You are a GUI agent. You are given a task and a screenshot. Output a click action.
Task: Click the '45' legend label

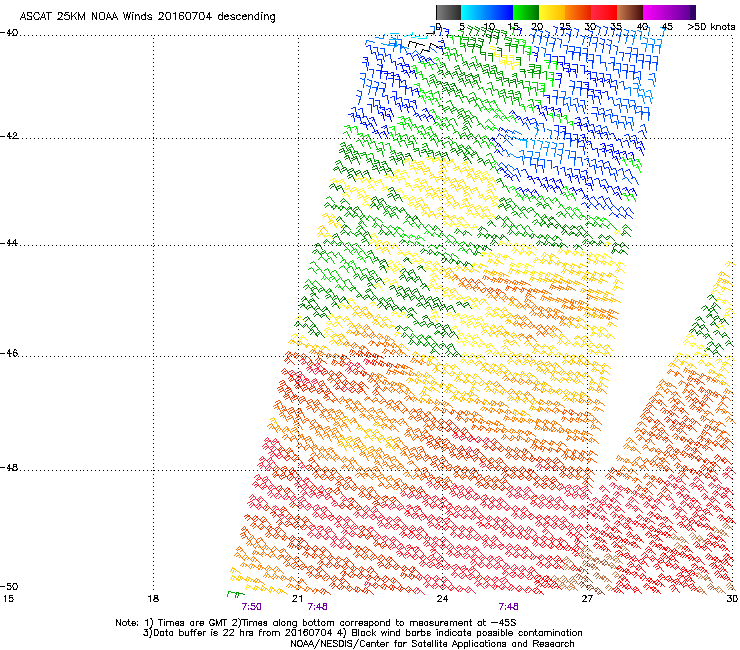pyautogui.click(x=667, y=27)
